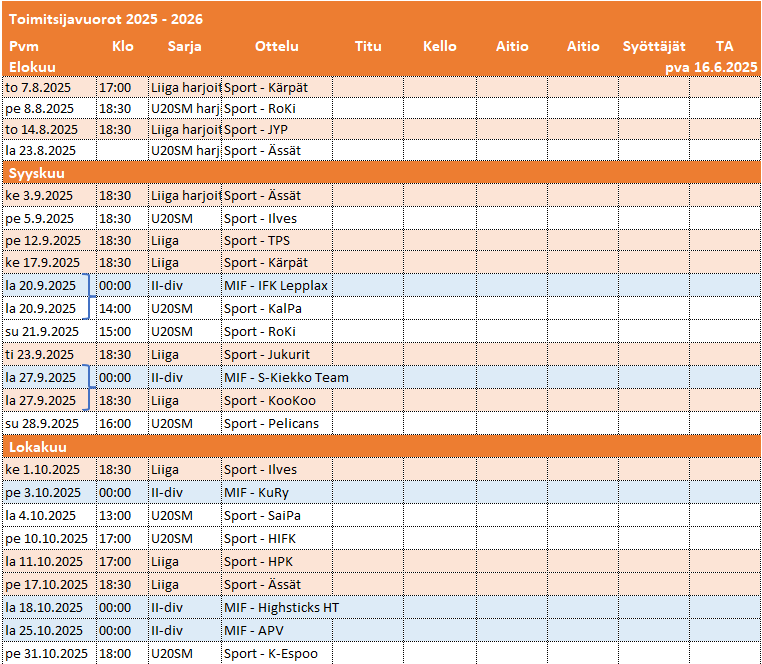Image resolution: width=762 pixels, height=664 pixels.
Task: Select match cell 'Sport - Ässät' on 3.9.2025
Action: (x=277, y=195)
